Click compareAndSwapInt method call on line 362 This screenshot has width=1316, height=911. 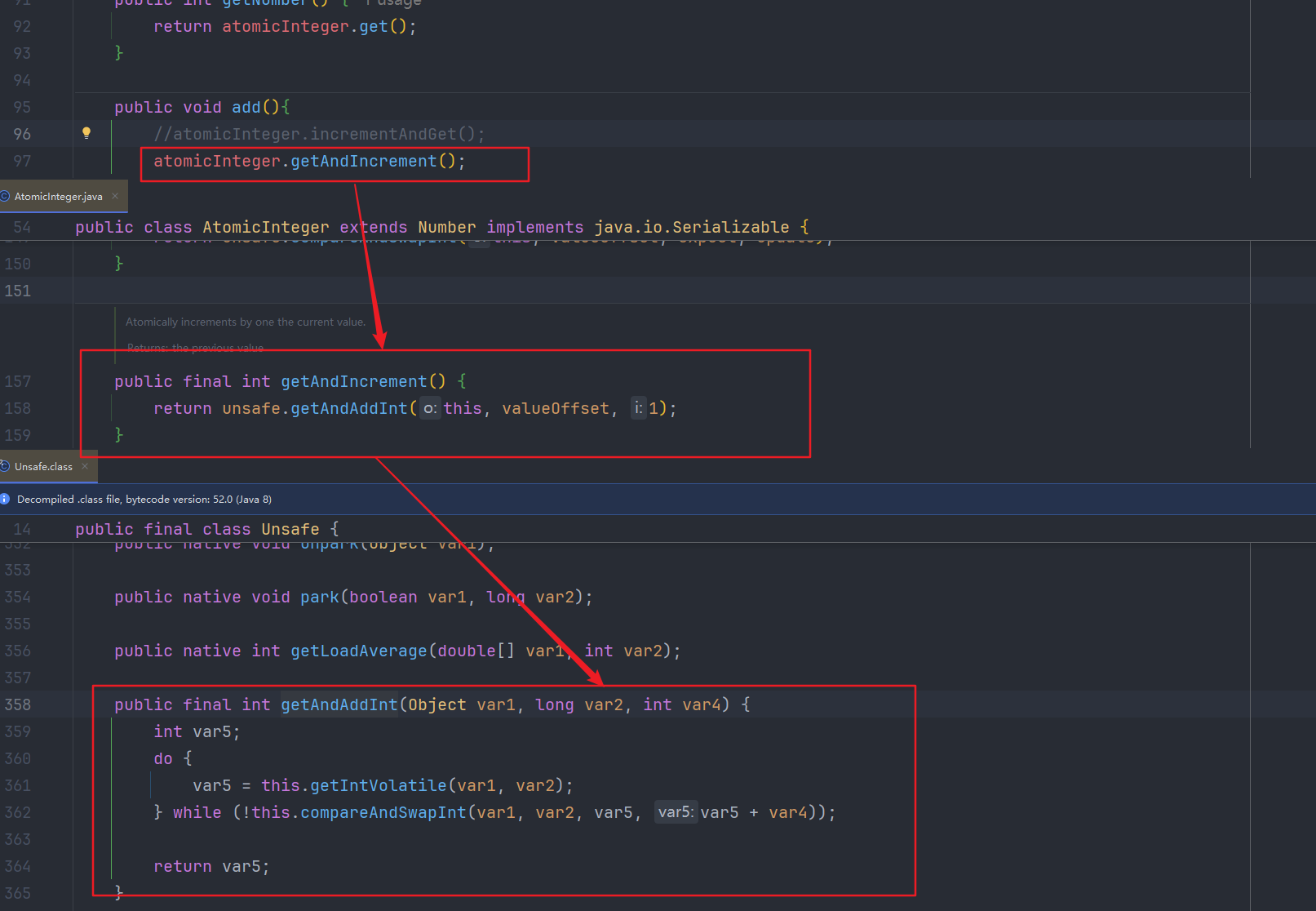pyautogui.click(x=383, y=812)
